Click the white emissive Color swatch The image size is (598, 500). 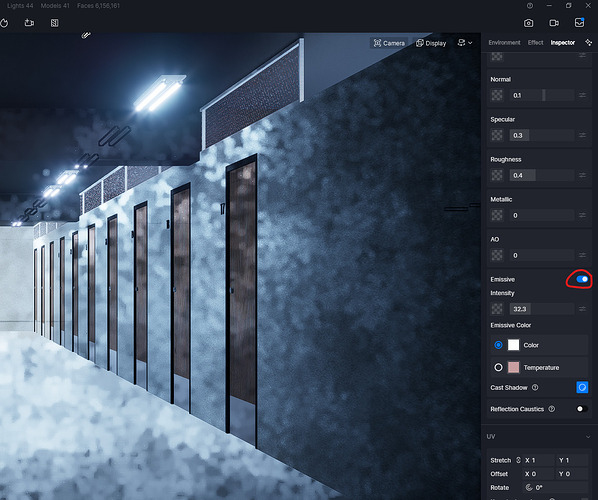[513, 345]
